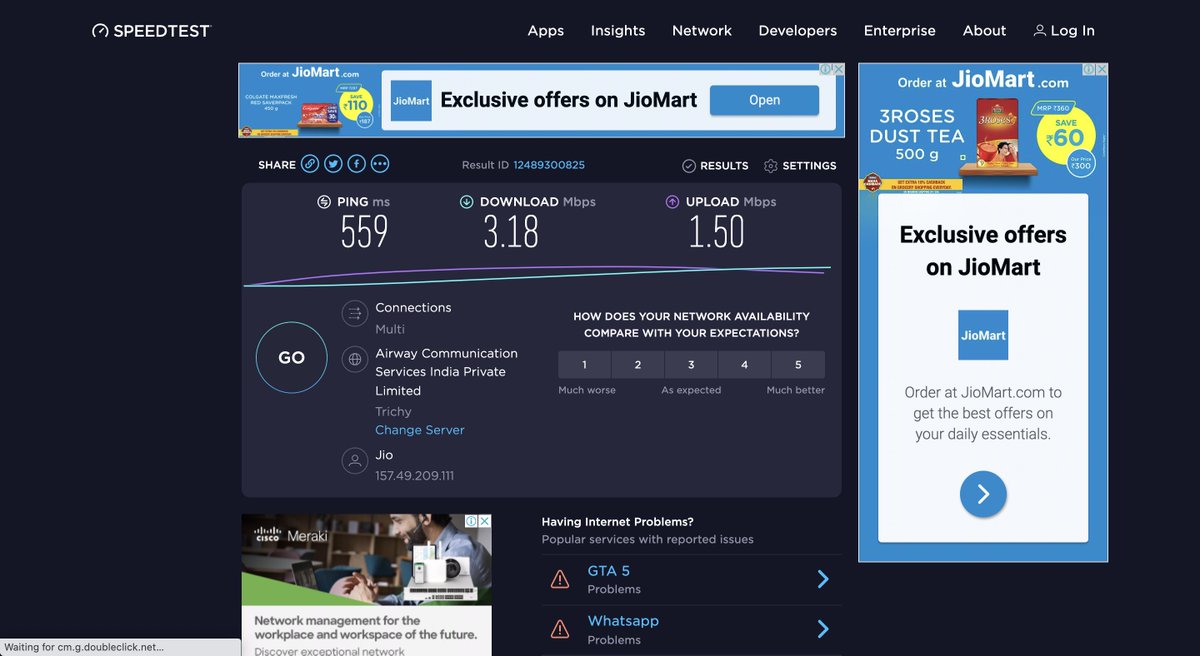The image size is (1200, 656).
Task: Click the AdChoices icon on top banner
Action: coord(826,70)
